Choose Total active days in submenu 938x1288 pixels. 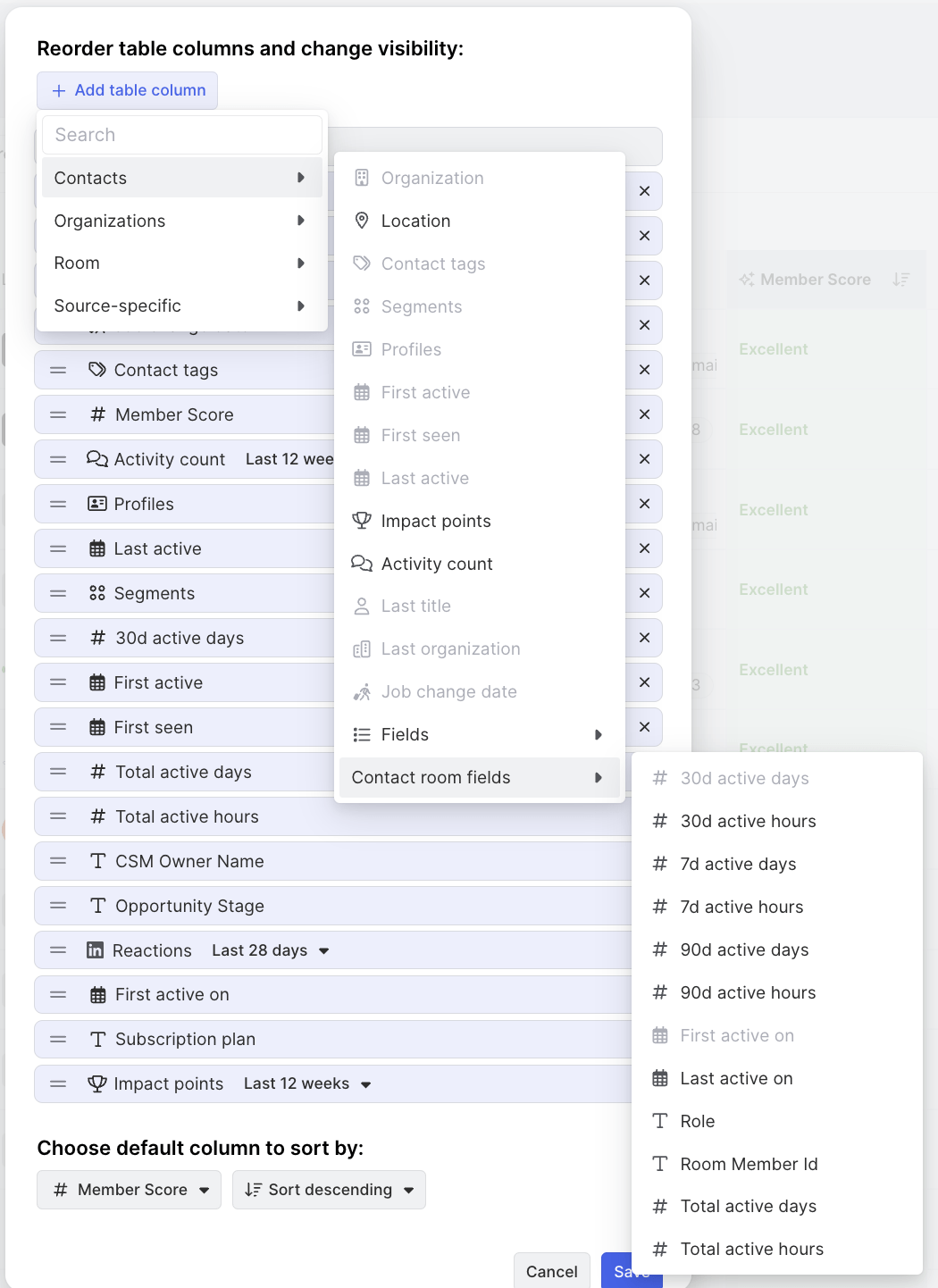pyautogui.click(x=777, y=1206)
